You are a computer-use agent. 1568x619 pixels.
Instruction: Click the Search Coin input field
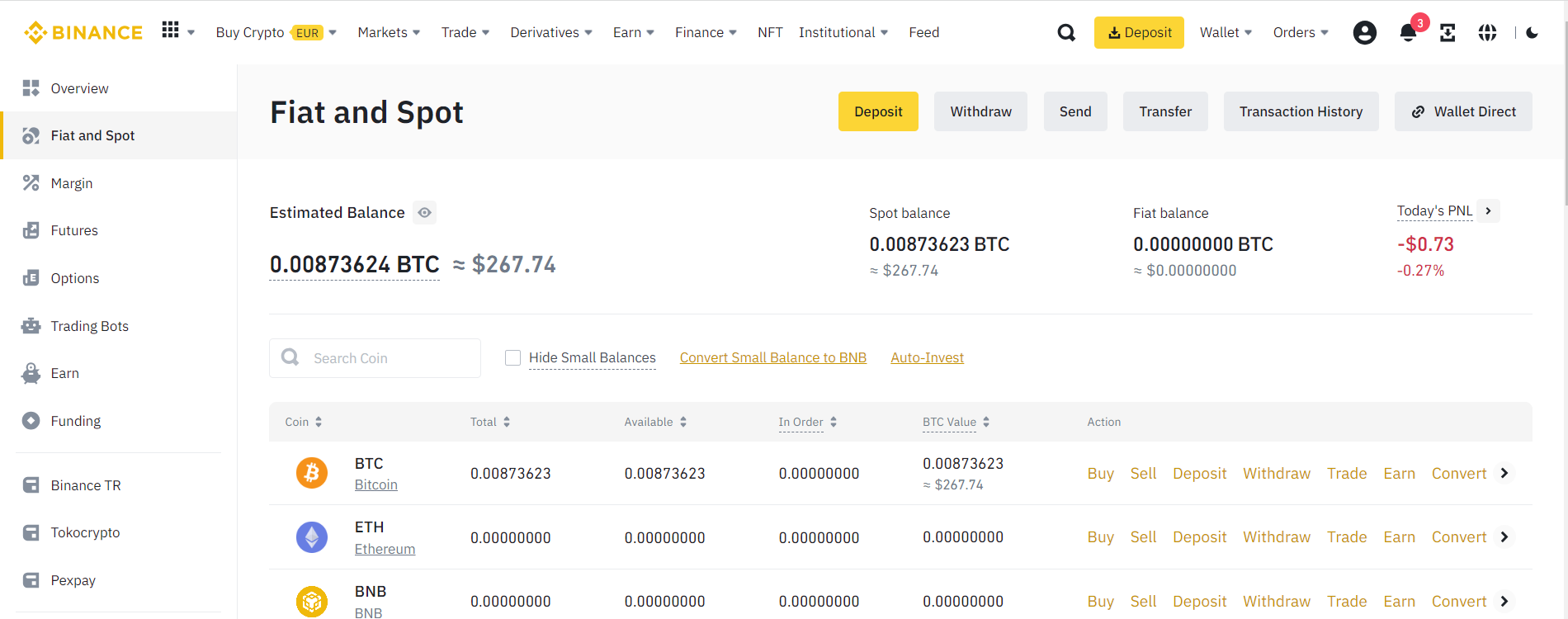click(x=375, y=358)
